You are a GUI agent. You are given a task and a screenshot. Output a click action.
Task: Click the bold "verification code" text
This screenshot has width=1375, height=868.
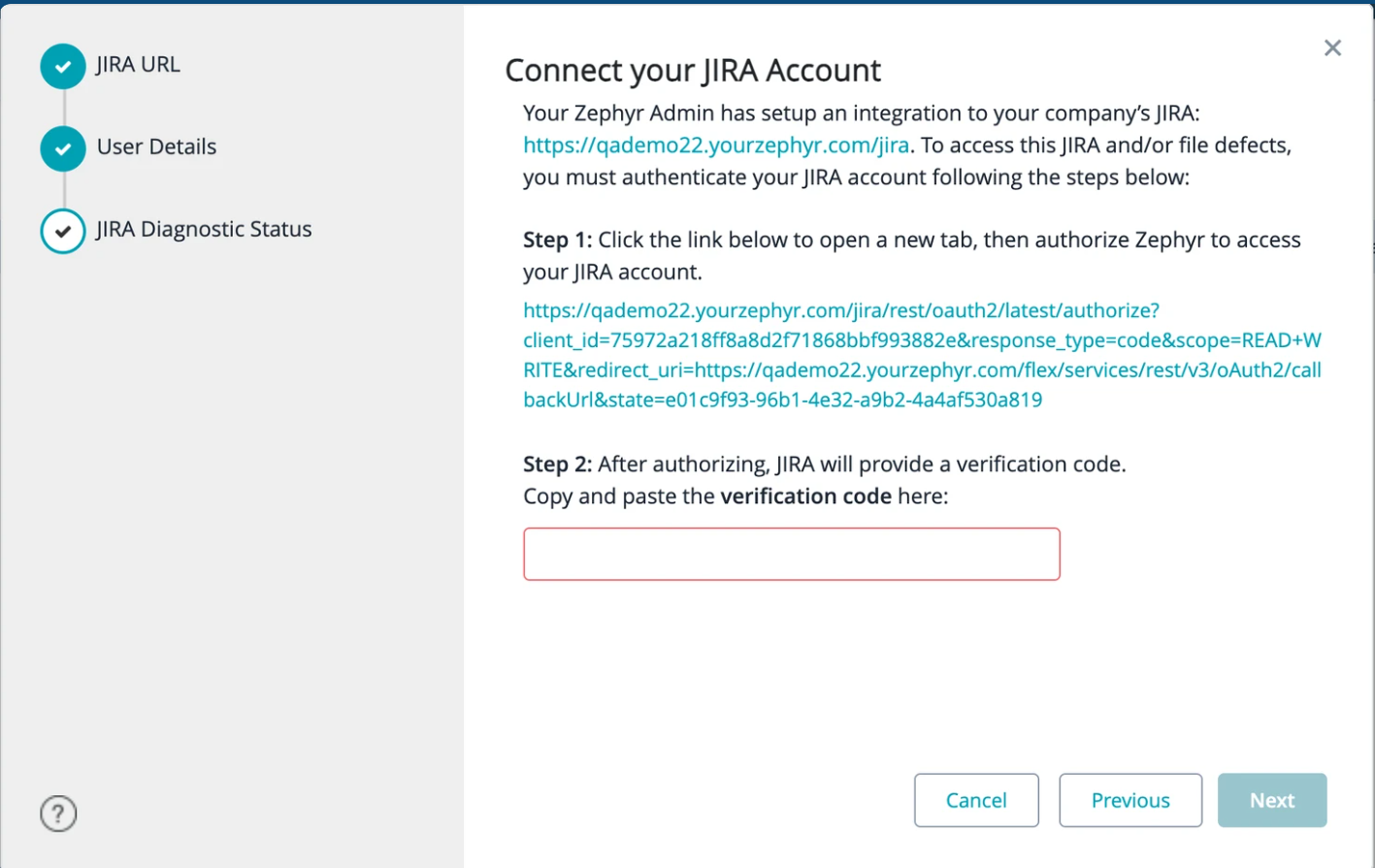point(805,497)
